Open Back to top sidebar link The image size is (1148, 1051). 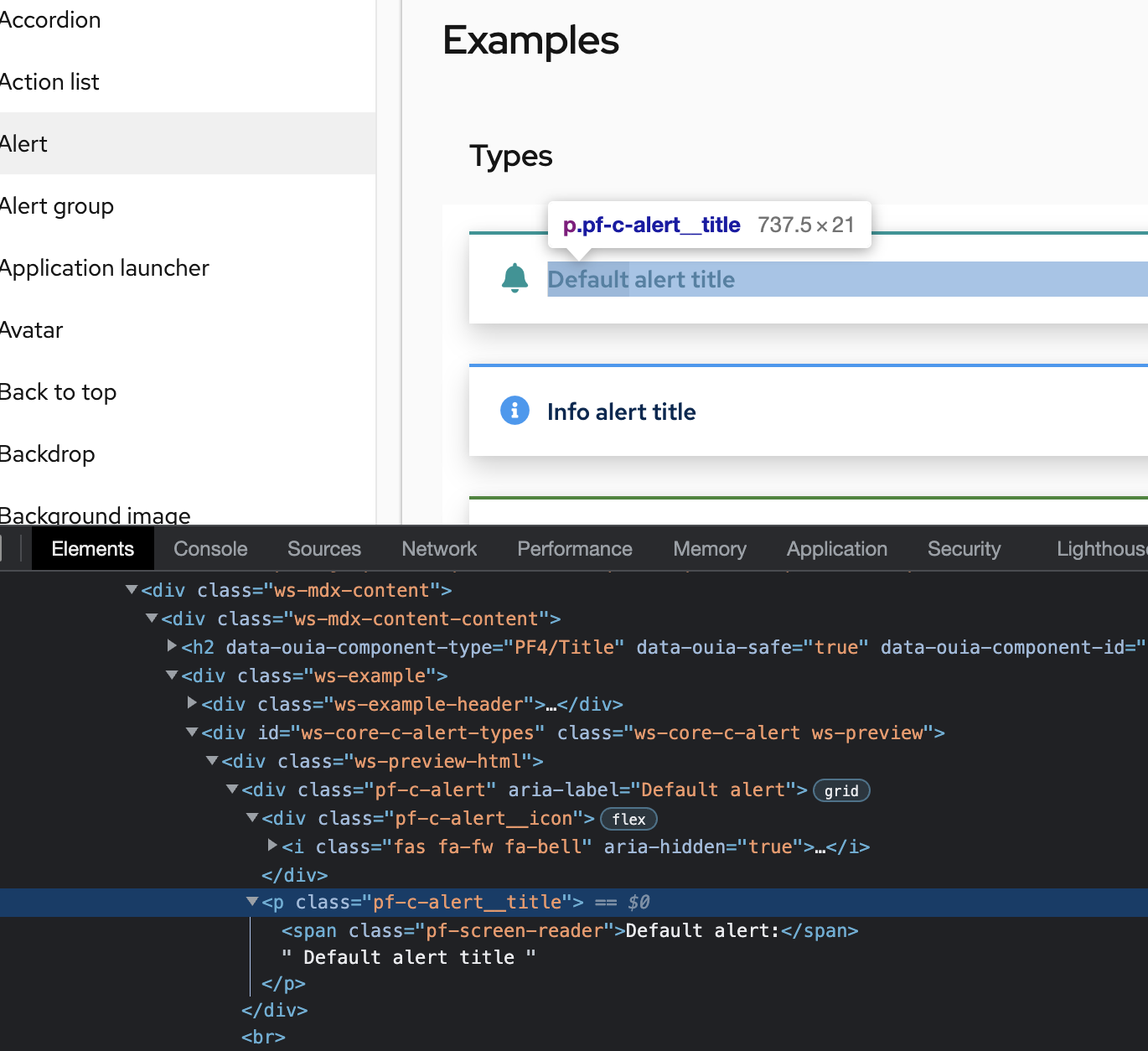tap(58, 392)
